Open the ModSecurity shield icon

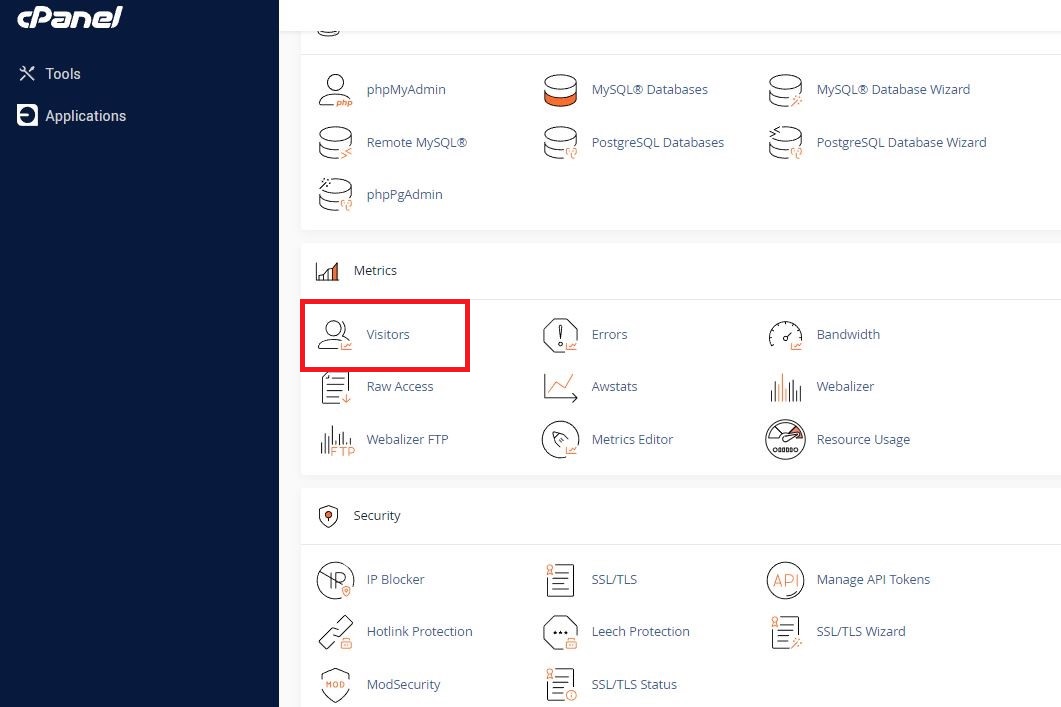335,685
